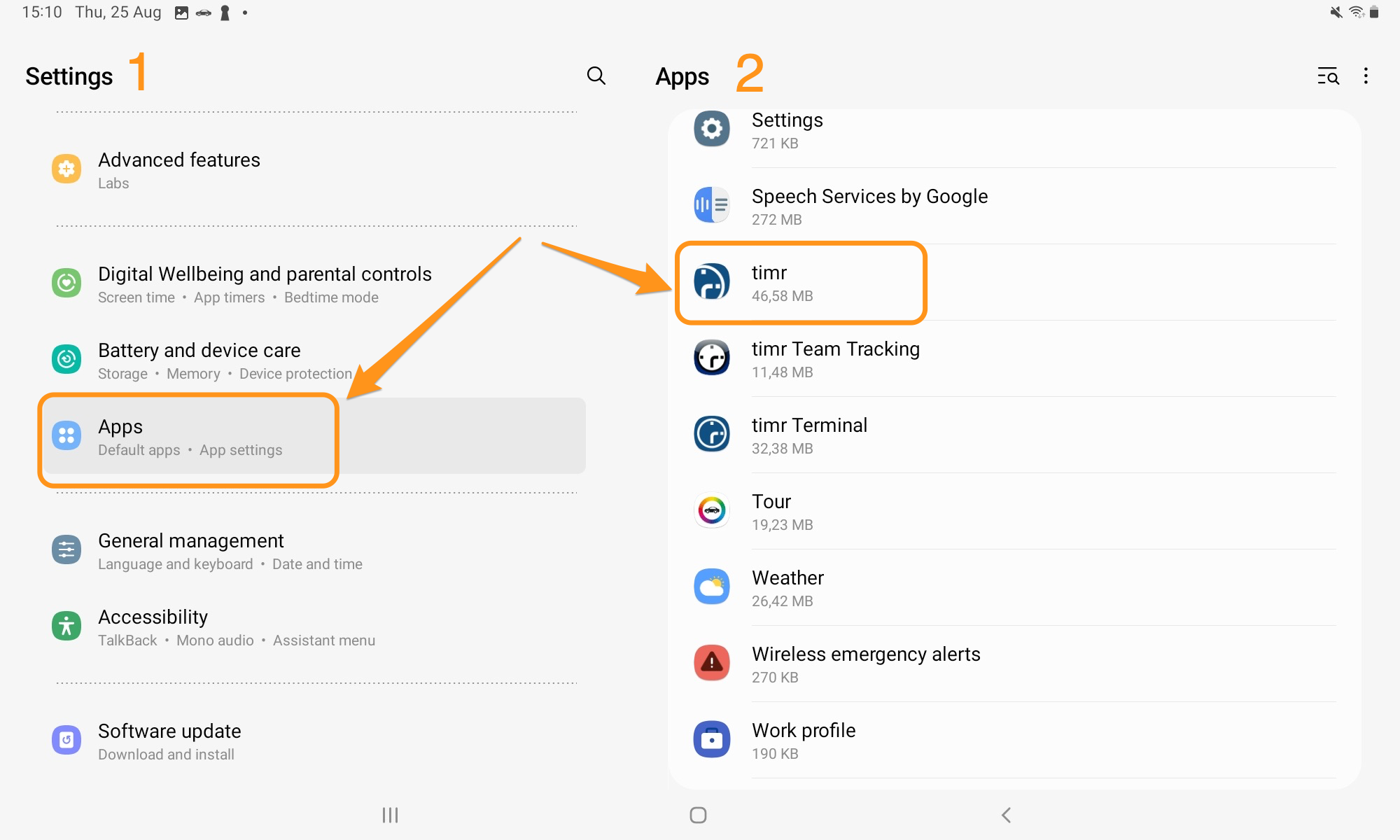Open Work profile app info
The image size is (1400, 840).
[1015, 740]
